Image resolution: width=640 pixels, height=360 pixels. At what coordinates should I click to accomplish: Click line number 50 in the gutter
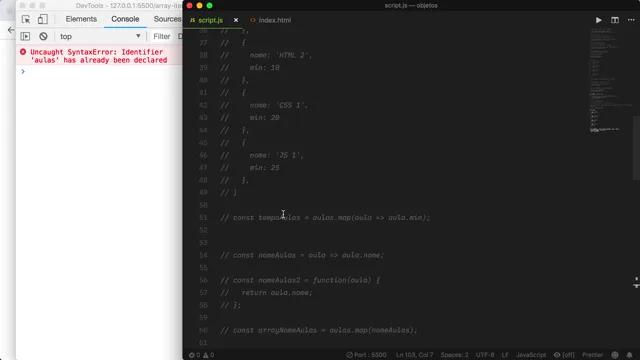203,205
